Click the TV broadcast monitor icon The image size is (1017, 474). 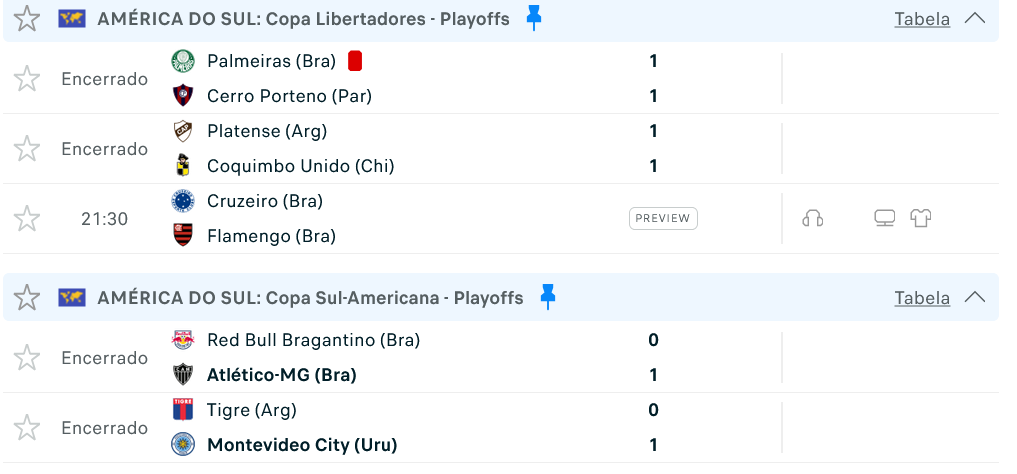pyautogui.click(x=885, y=219)
